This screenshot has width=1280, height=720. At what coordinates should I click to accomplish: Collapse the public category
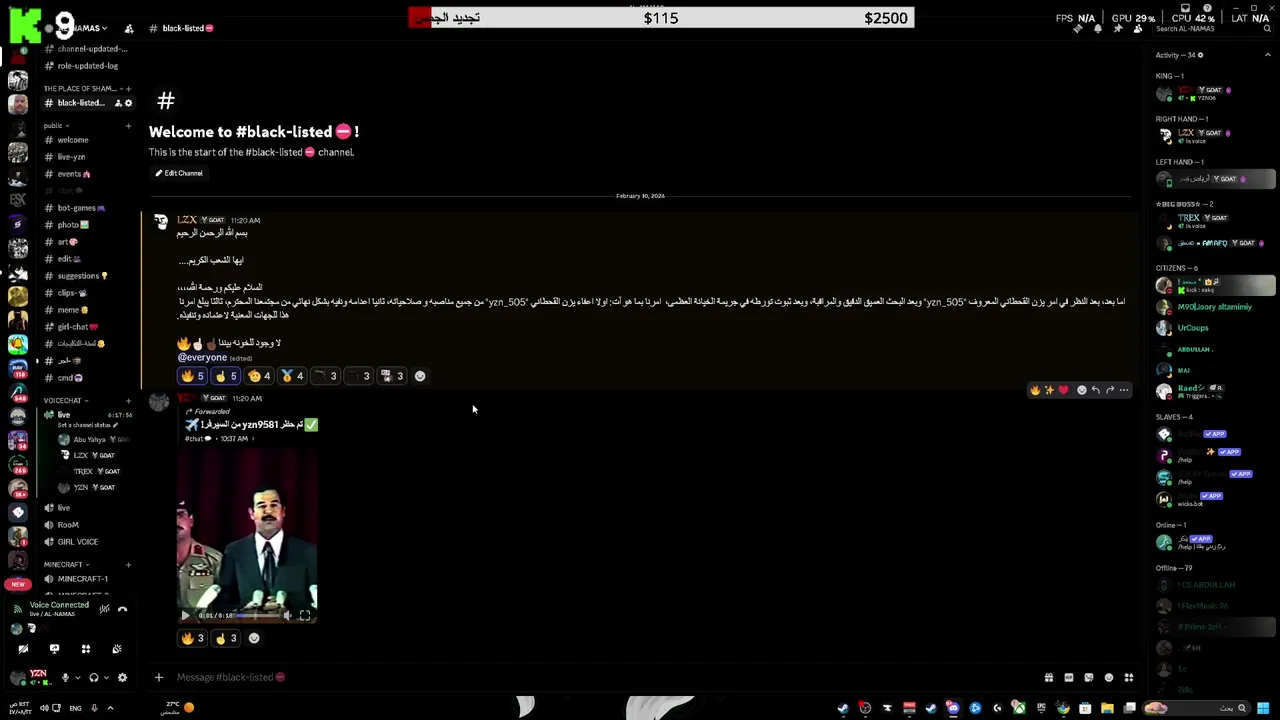click(x=56, y=125)
